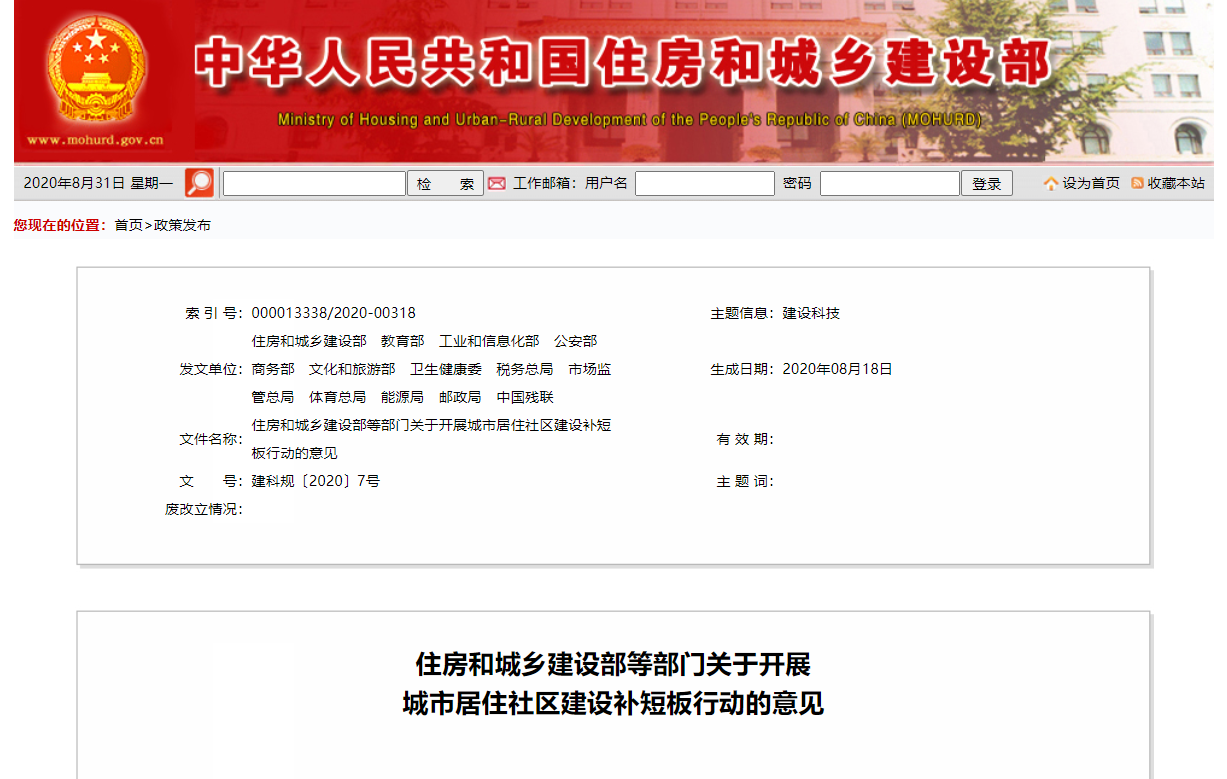
Task: Click issuing unit 卫生健康委
Action: click(x=446, y=369)
